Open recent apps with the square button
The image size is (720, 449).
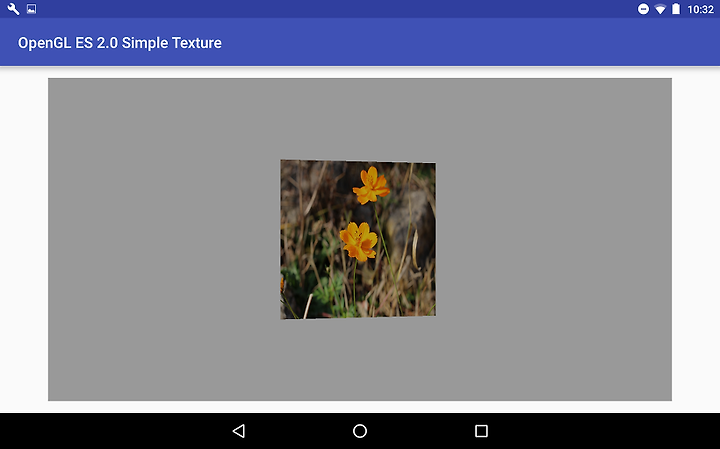tap(481, 431)
